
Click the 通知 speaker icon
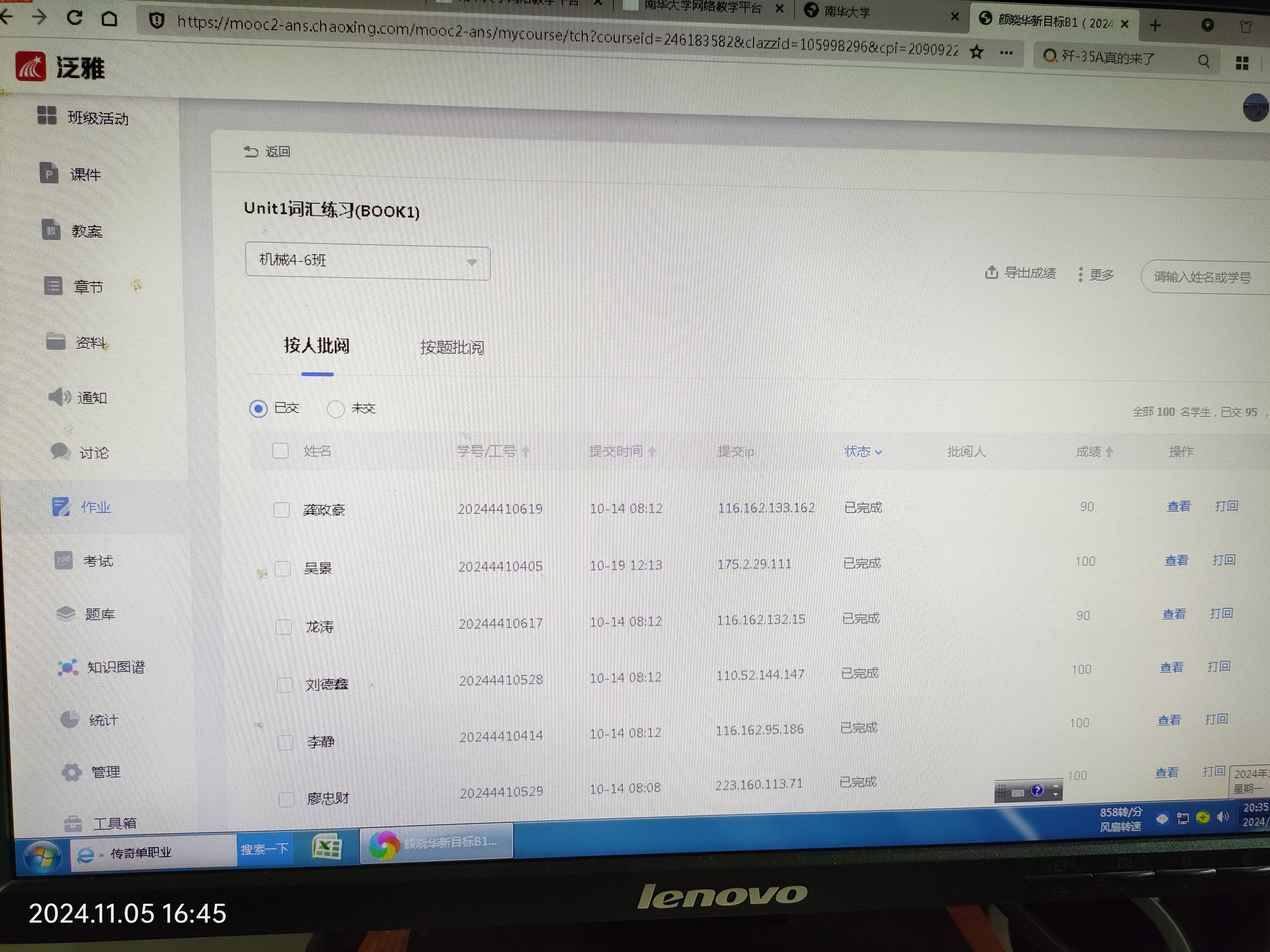tap(59, 396)
